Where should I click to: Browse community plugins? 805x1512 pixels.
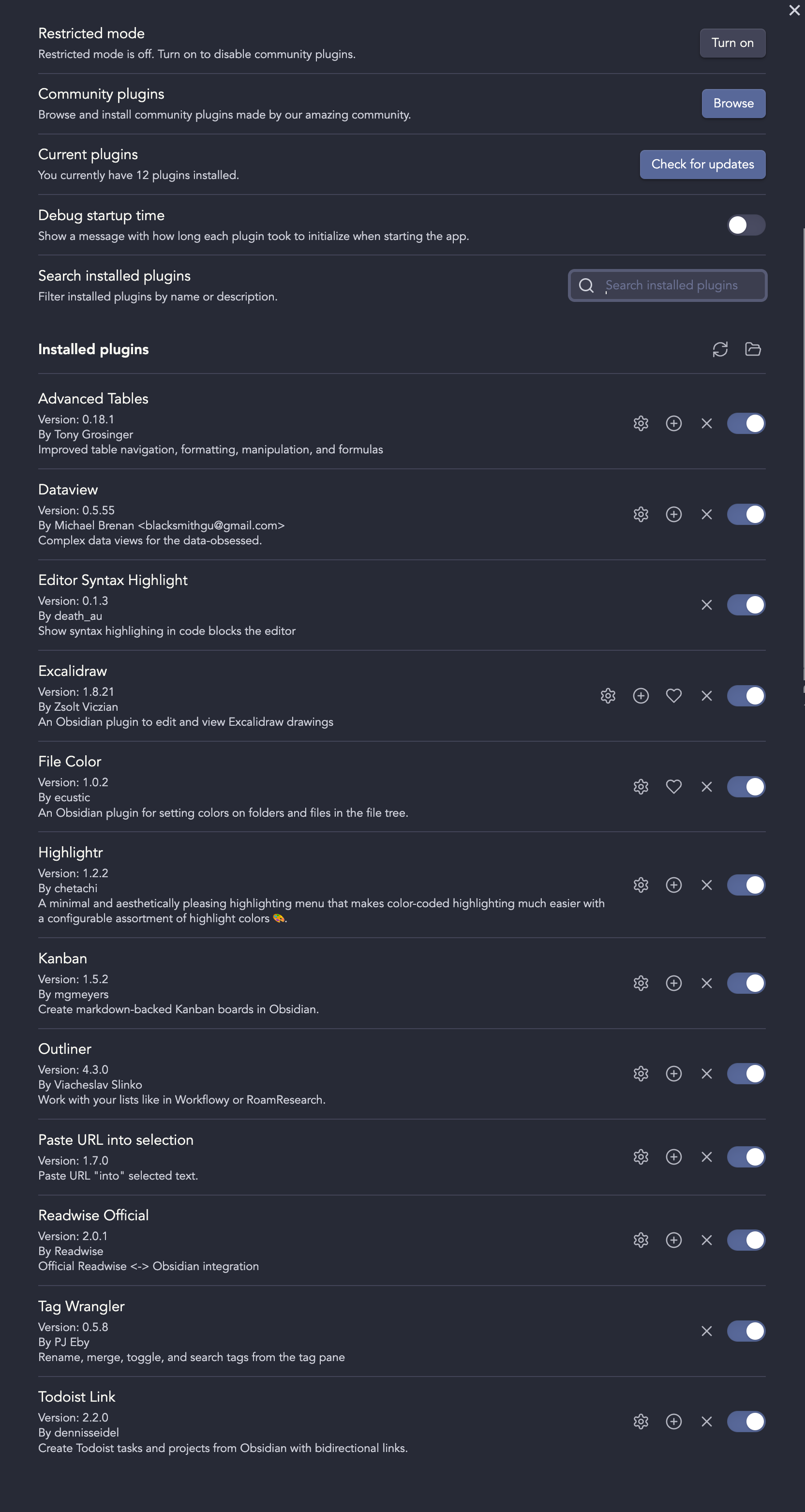pos(733,104)
